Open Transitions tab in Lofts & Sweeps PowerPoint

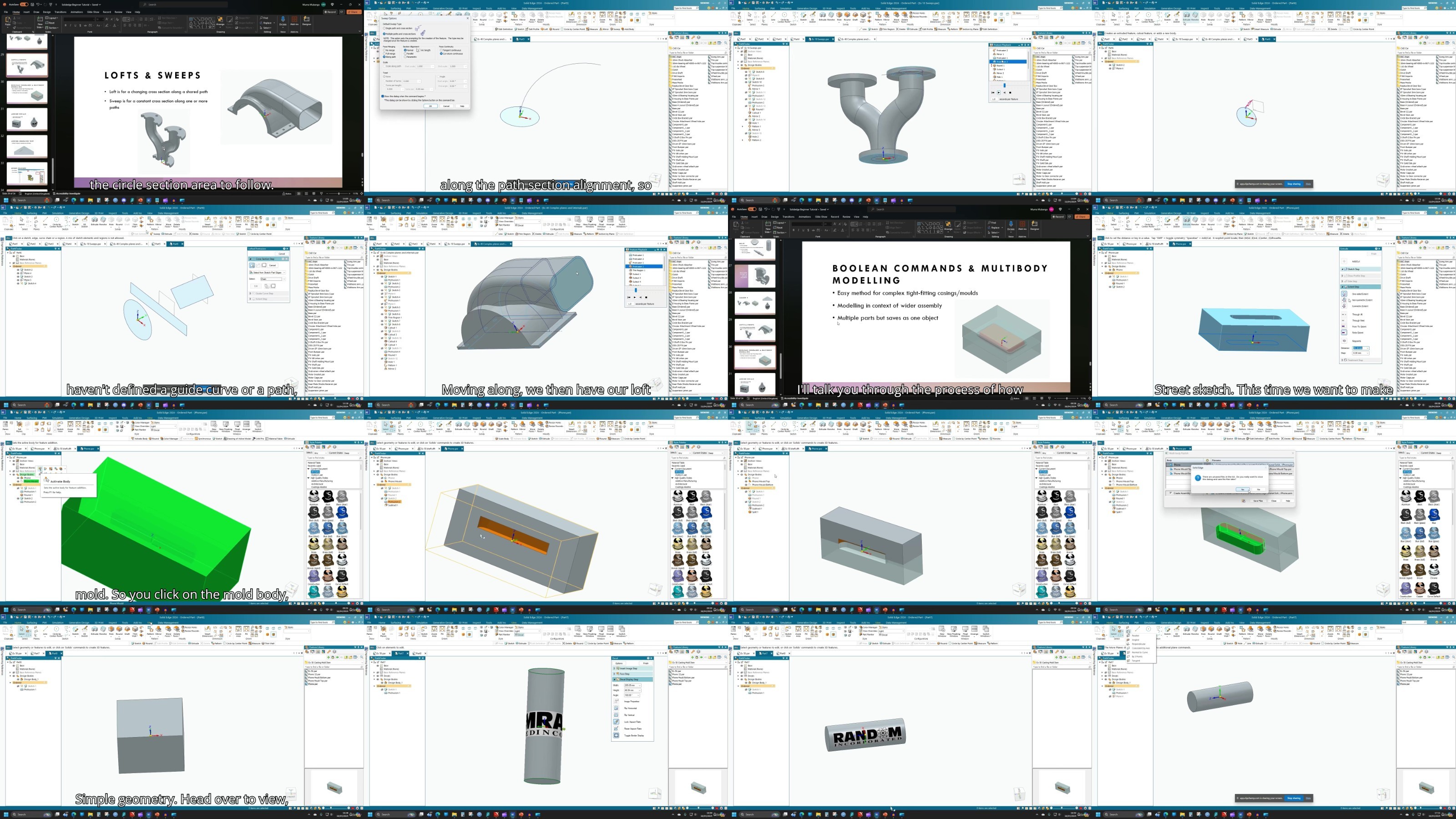coord(61,12)
